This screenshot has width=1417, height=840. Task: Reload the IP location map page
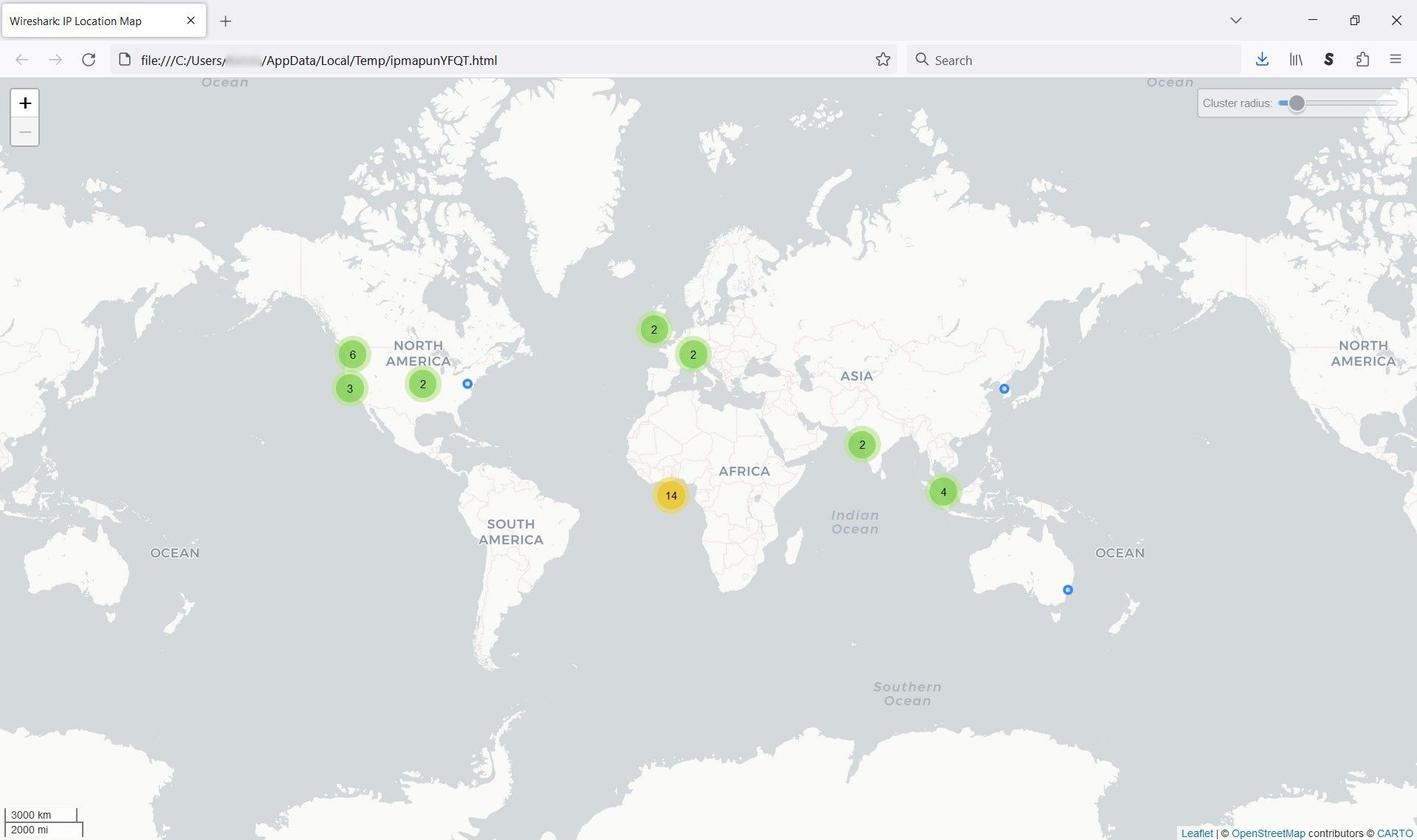tap(89, 60)
